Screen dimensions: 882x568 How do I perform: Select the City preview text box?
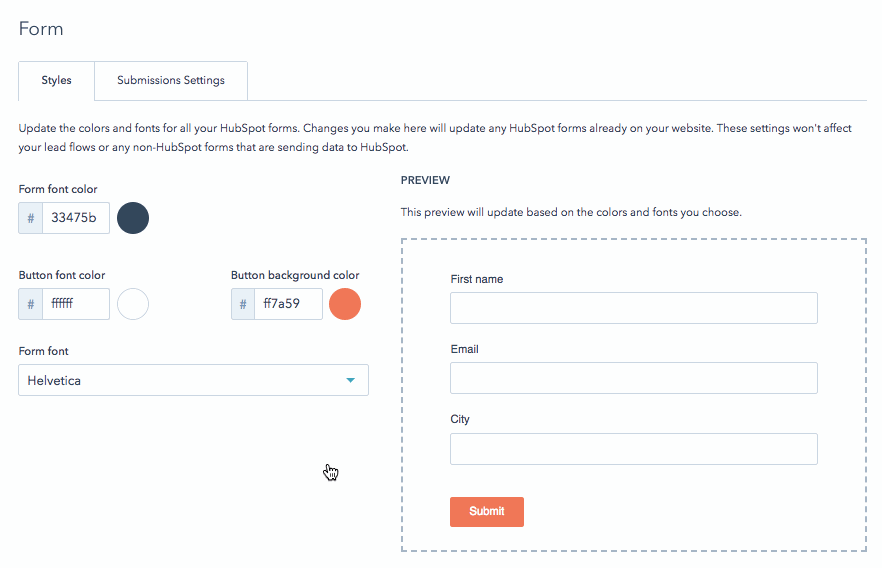tap(633, 449)
